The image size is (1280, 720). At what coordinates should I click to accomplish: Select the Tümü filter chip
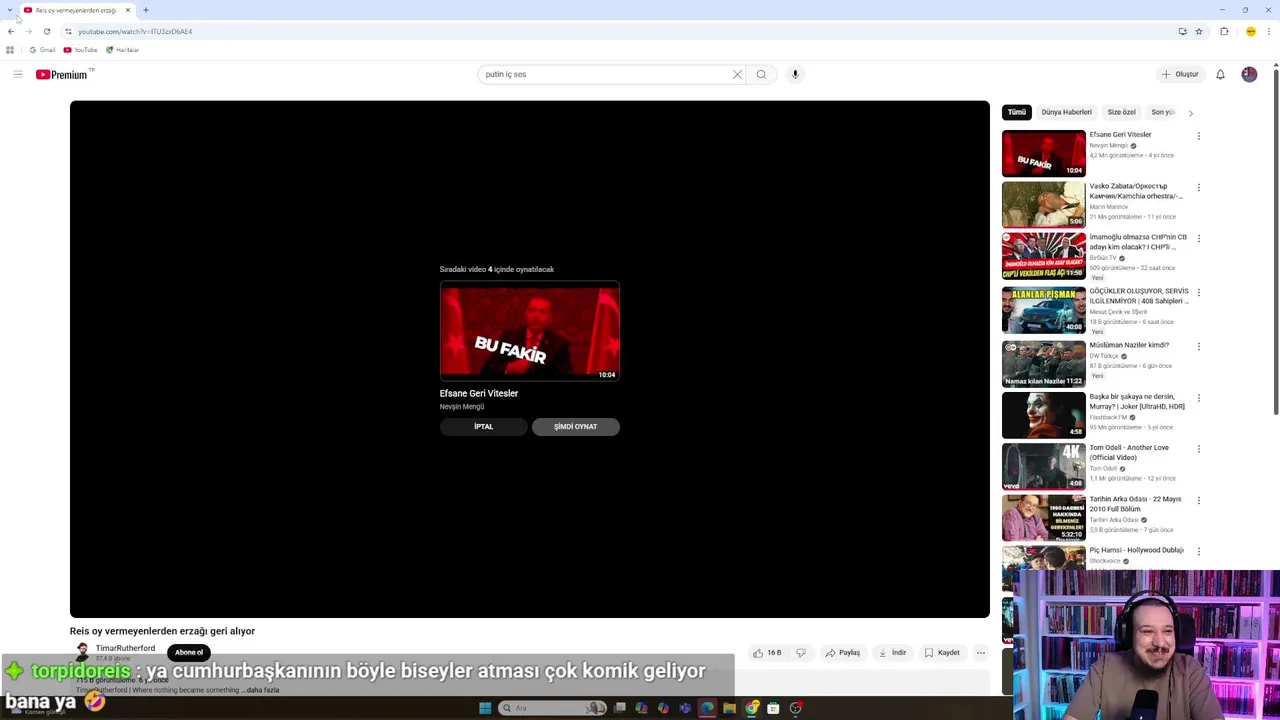point(1016,112)
